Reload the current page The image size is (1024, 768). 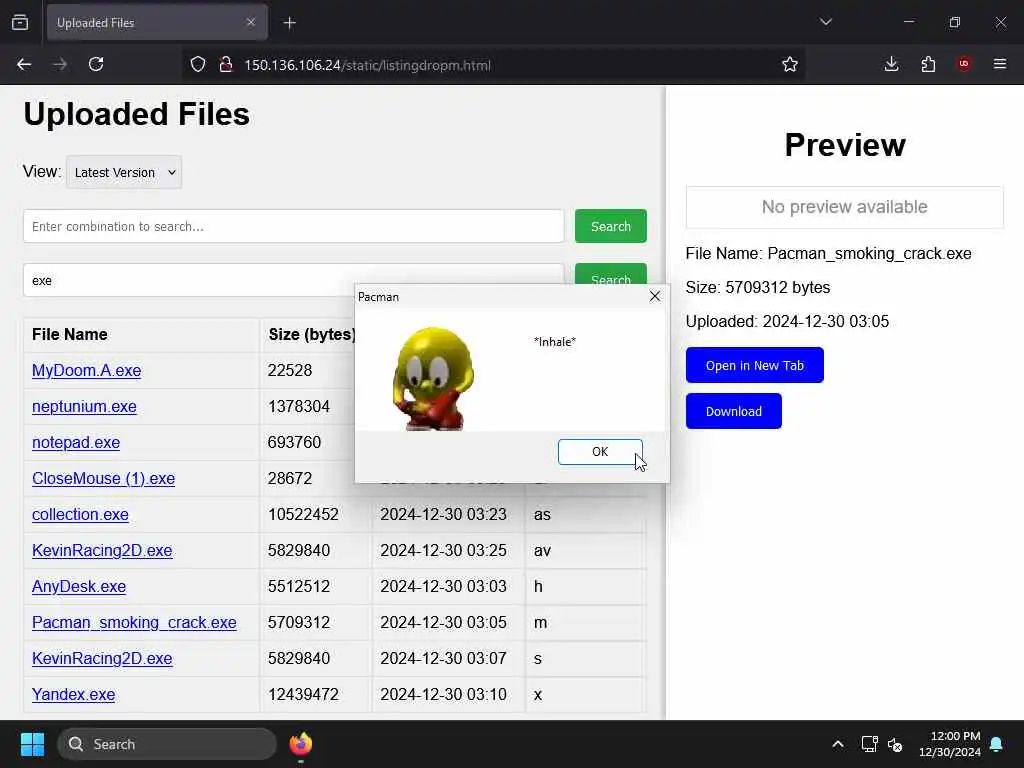point(96,64)
